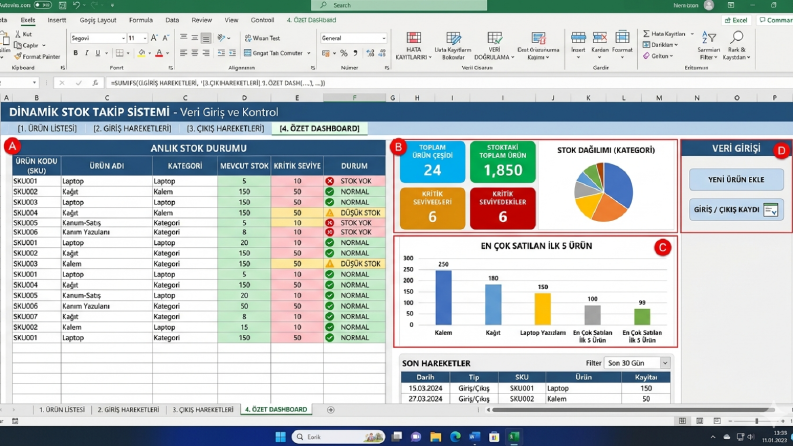The height and width of the screenshot is (446, 793).
Task: Add a new sheet with plus icon
Action: tap(331, 410)
